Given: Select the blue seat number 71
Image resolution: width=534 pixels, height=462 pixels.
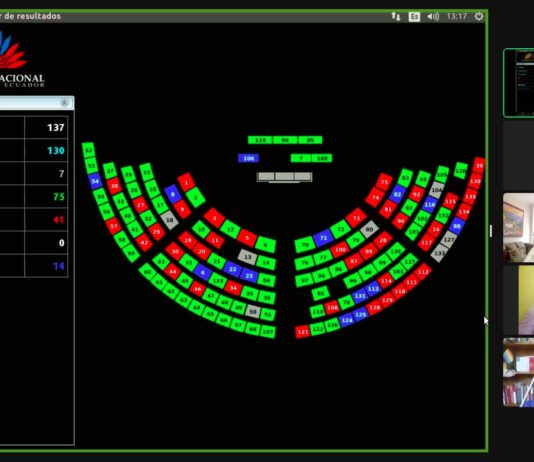Looking at the screenshot, I should click(x=323, y=238).
